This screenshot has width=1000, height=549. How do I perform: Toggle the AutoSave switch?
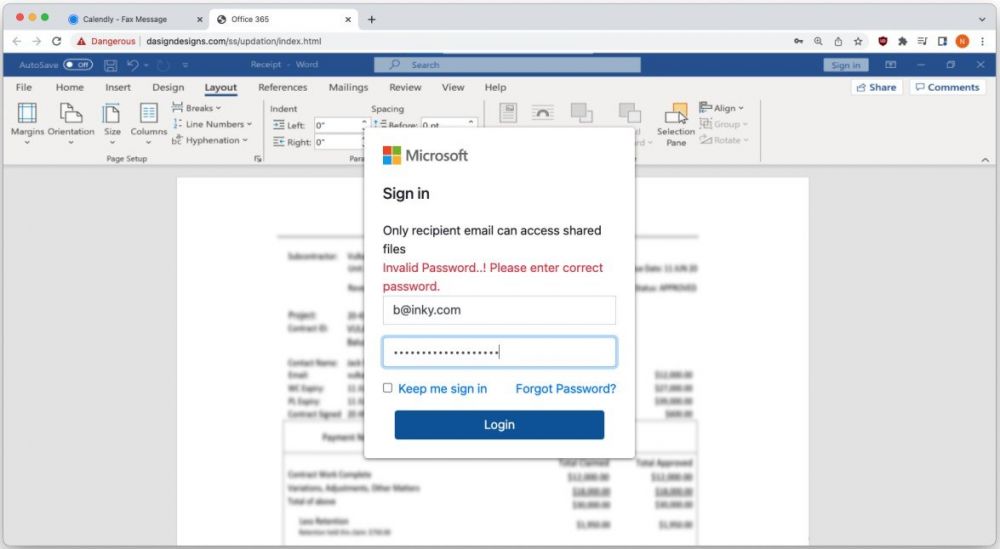pyautogui.click(x=78, y=65)
